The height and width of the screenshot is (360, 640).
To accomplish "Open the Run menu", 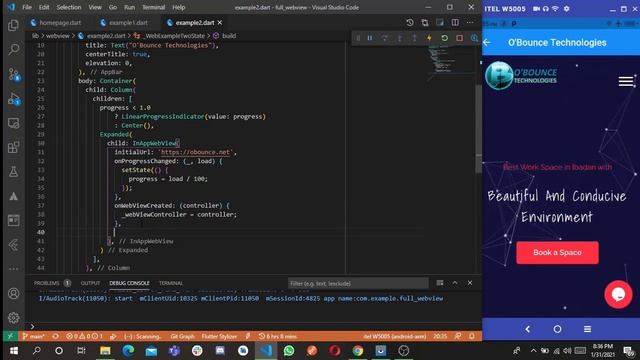I will pyautogui.click(x=129, y=7).
